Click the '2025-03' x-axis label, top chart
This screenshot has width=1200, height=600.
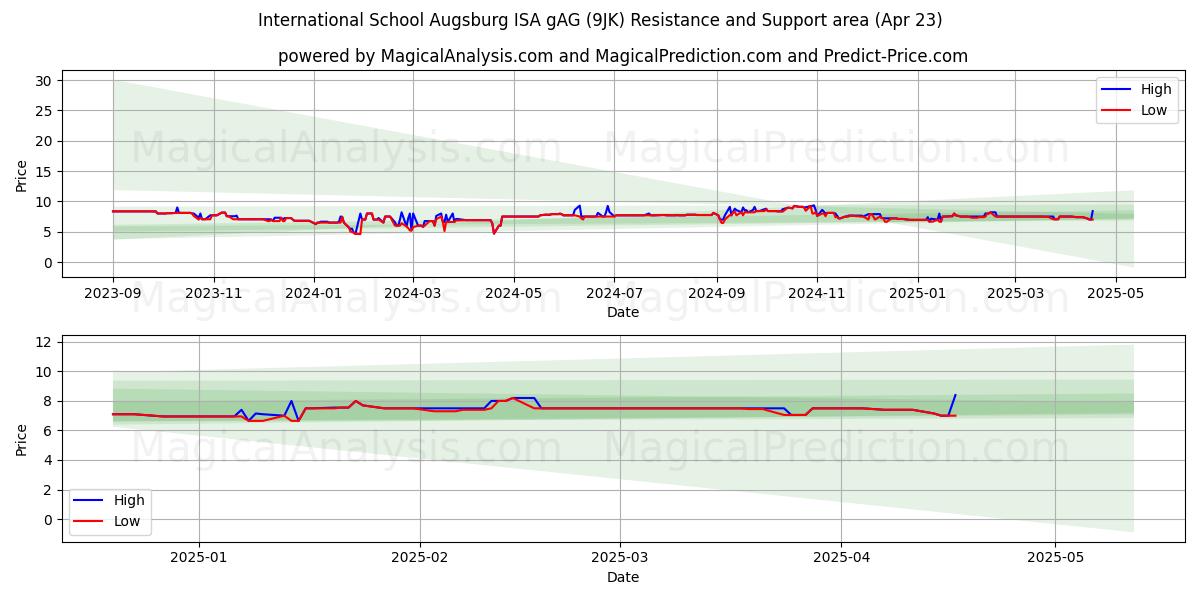[x=1015, y=293]
